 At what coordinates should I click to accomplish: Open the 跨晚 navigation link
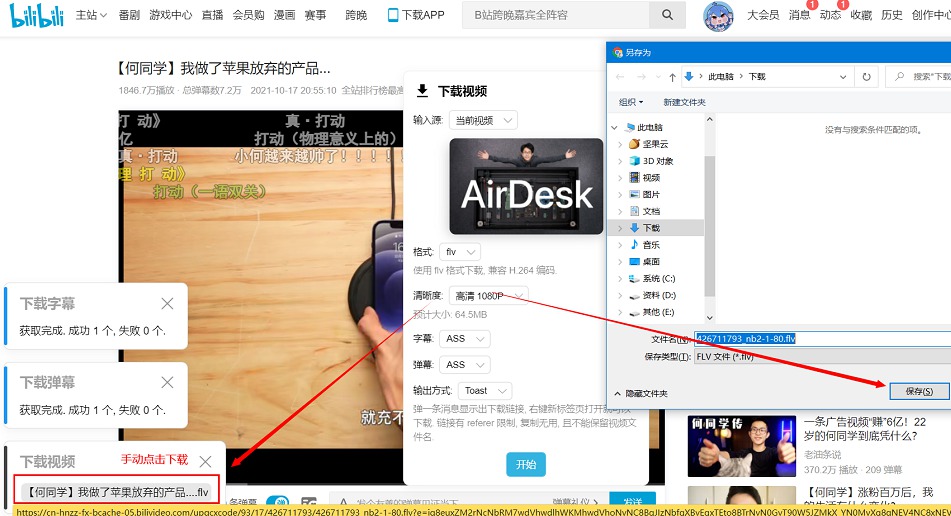click(356, 15)
